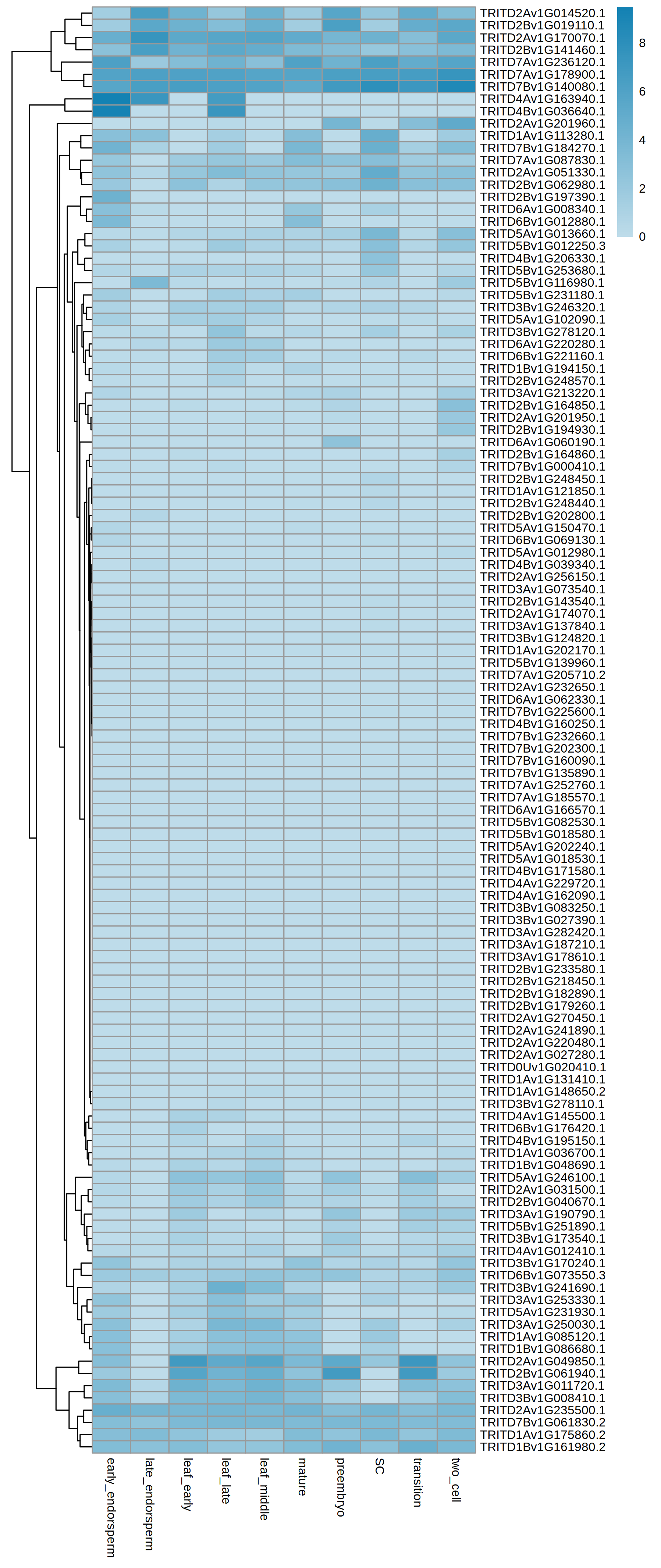Screen dimensions: 661x1568
Task: Click the leaf_middle column label
Action: [x=264, y=1489]
